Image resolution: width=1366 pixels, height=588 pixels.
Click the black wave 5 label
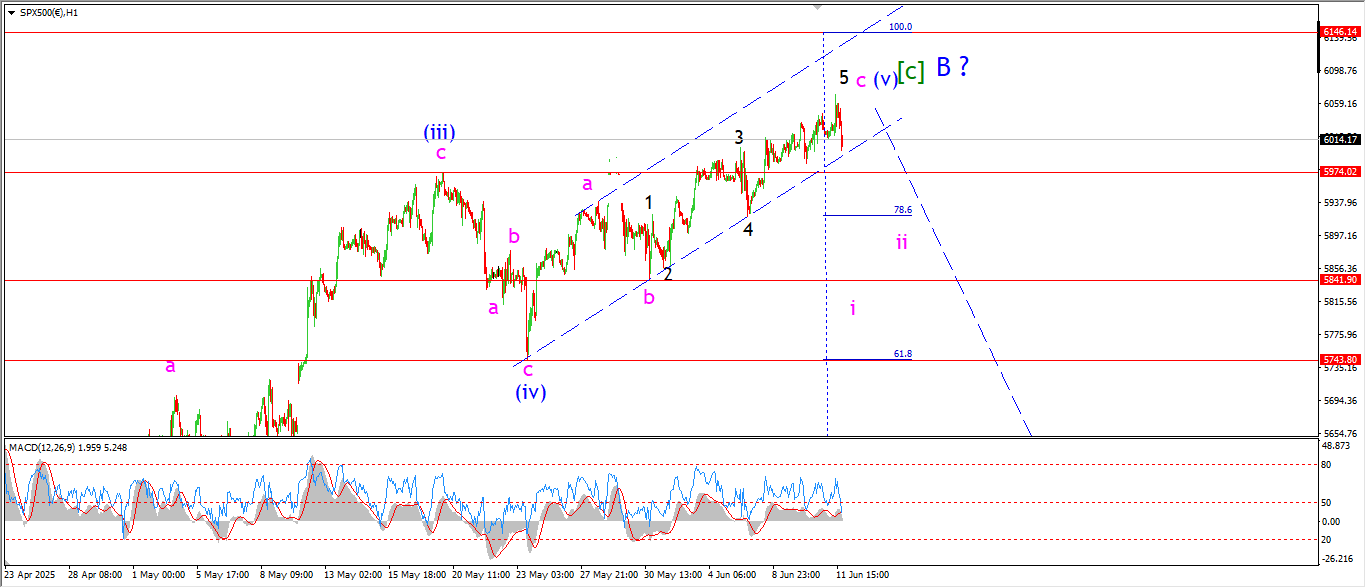coord(844,77)
